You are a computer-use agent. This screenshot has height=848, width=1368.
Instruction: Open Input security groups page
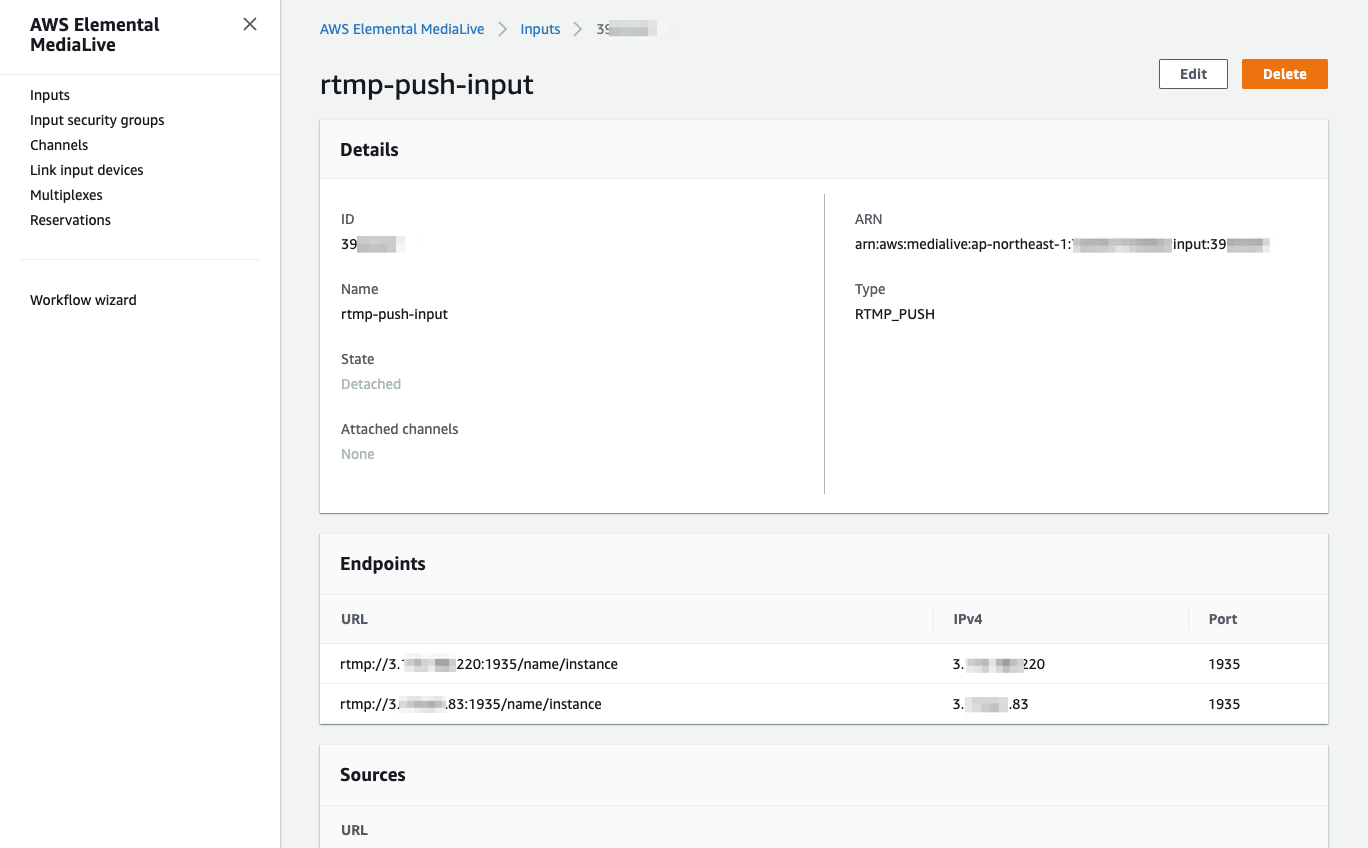pos(97,120)
